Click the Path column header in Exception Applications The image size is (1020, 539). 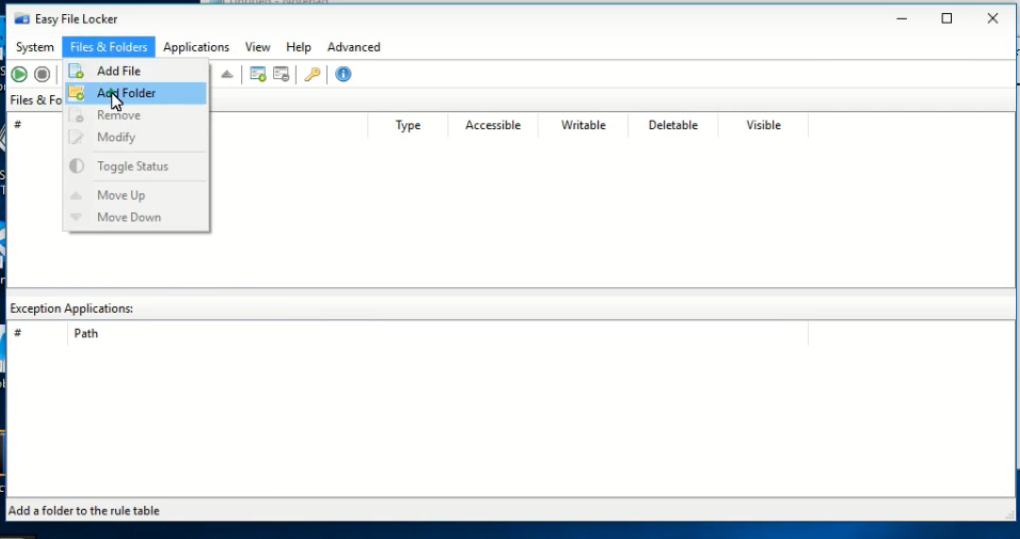click(x=437, y=334)
